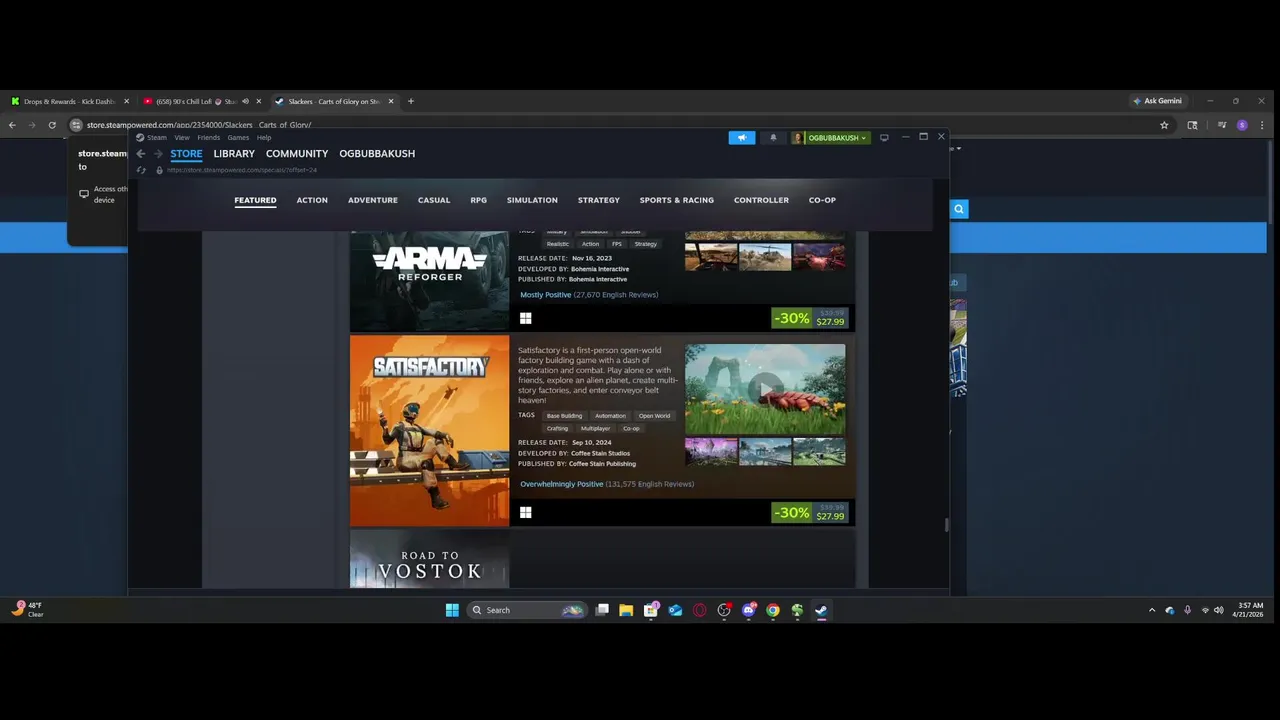1280x720 pixels.
Task: Open Steam announcements megaphone button
Action: tap(742, 138)
